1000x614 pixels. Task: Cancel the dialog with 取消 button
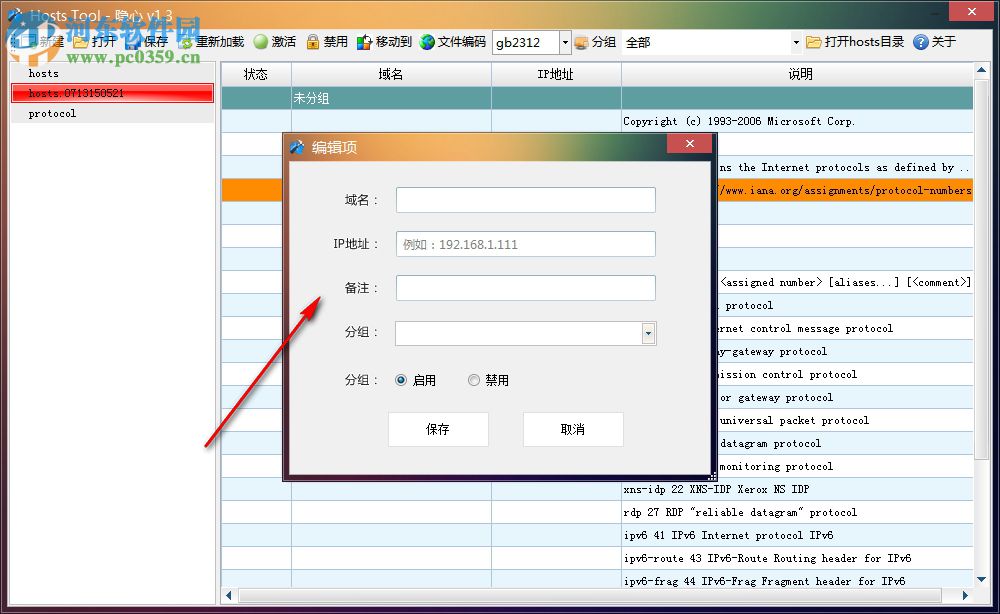click(573, 429)
